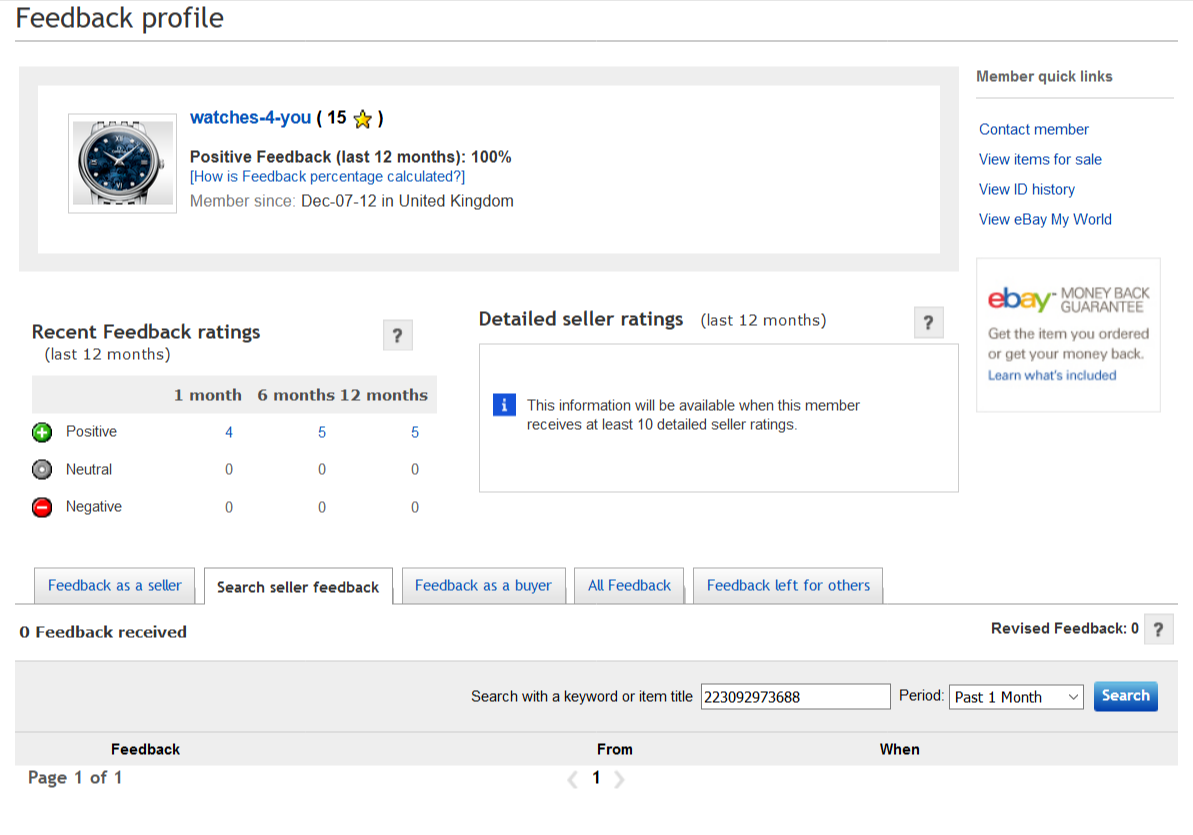Click the keyword or item title search field
Image resolution: width=1193 pixels, height=835 pixels.
pyautogui.click(x=795, y=697)
